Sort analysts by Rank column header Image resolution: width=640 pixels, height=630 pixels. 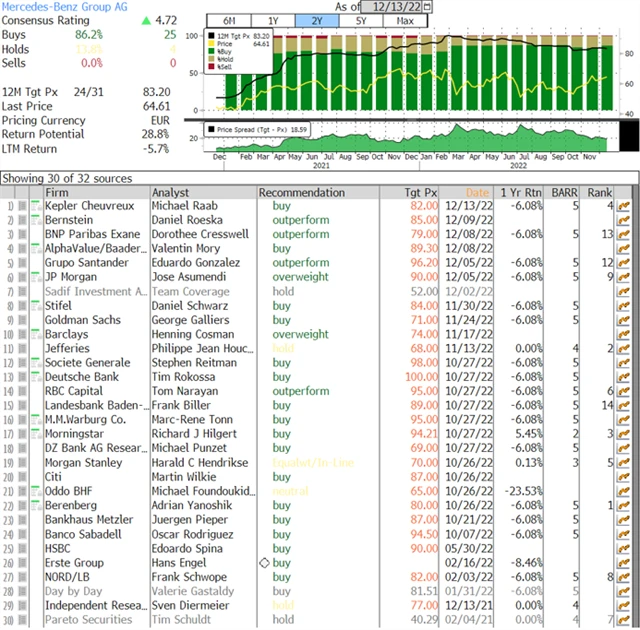pyautogui.click(x=600, y=192)
